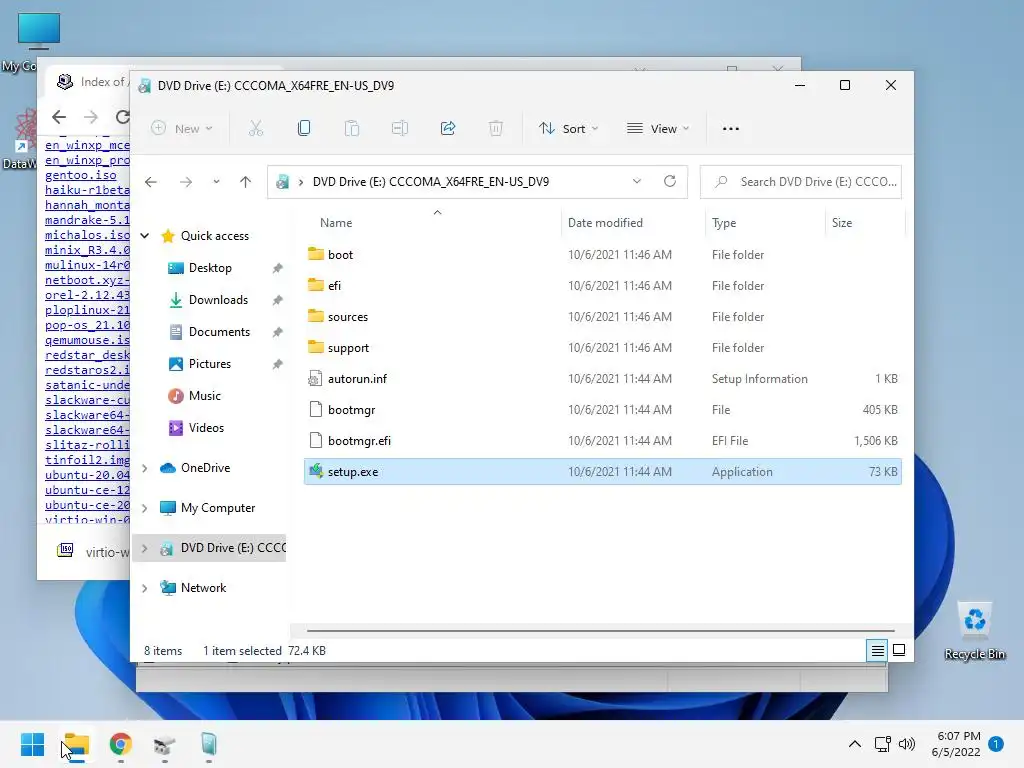Show hidden icons in system tray
The width and height of the screenshot is (1024, 768).
tap(854, 744)
